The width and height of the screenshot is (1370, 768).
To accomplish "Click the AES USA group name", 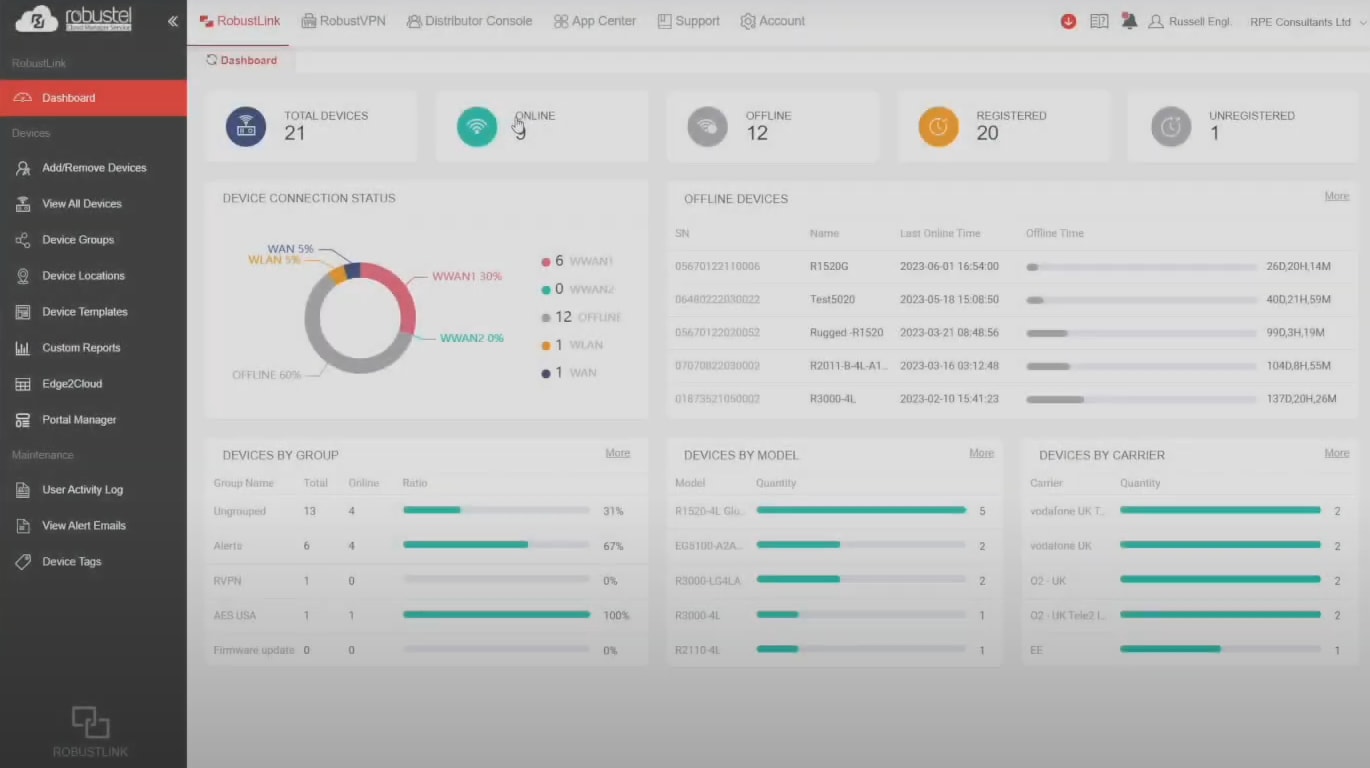I will [x=235, y=615].
